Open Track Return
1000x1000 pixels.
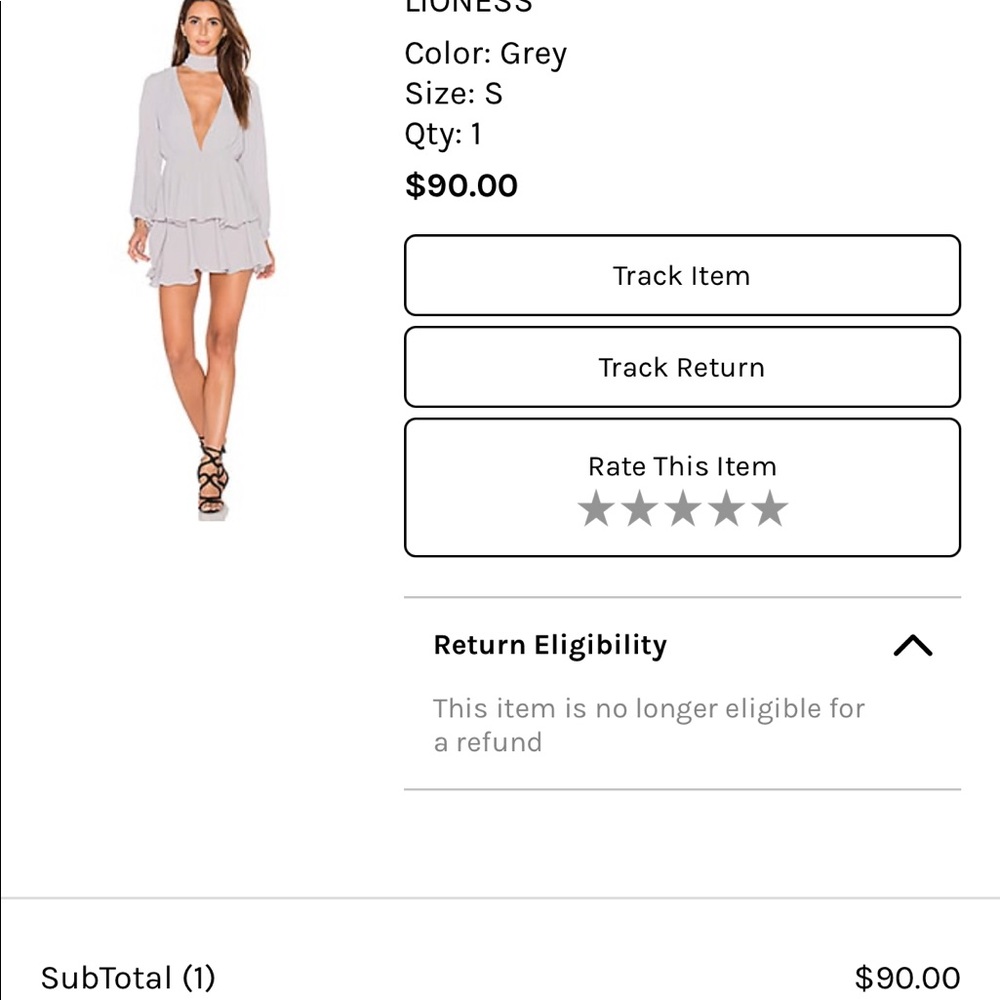pyautogui.click(x=682, y=367)
